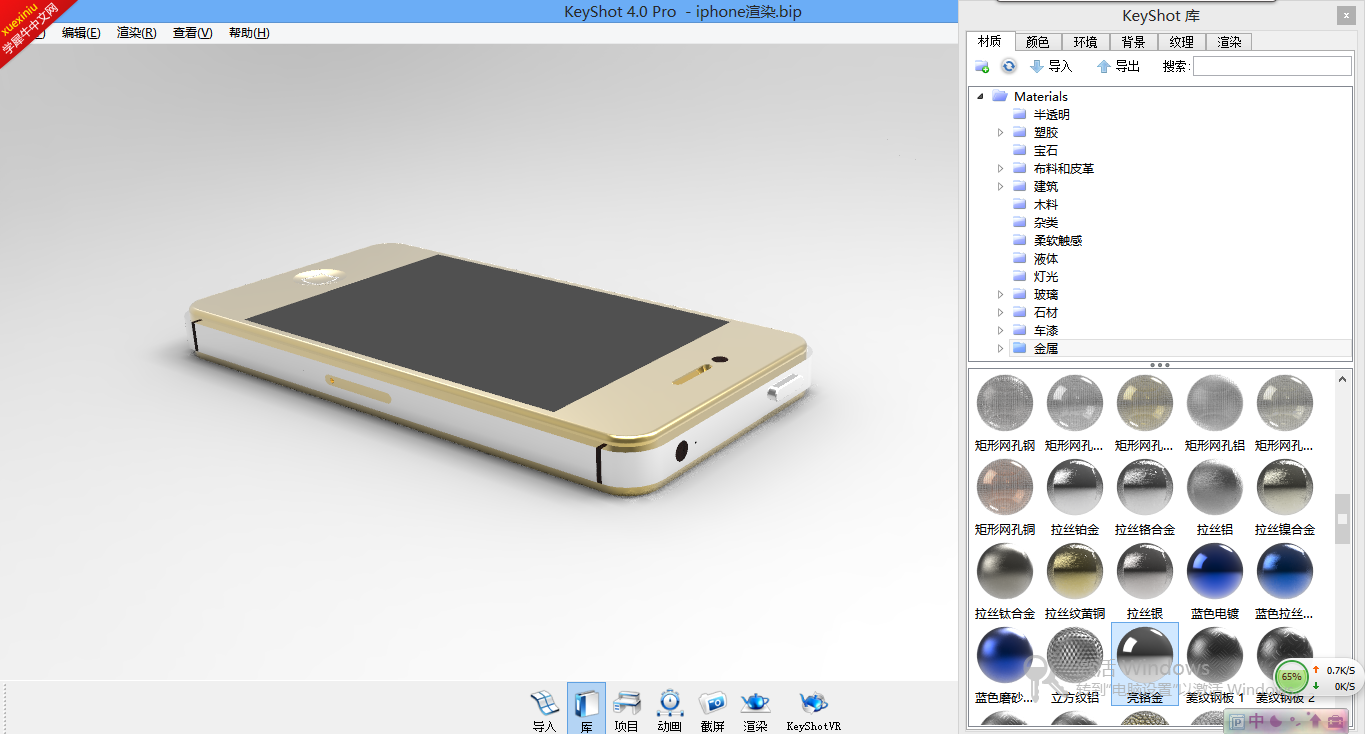
Task: Toggle the 库 library icon in bottom toolbar
Action: coord(586,709)
